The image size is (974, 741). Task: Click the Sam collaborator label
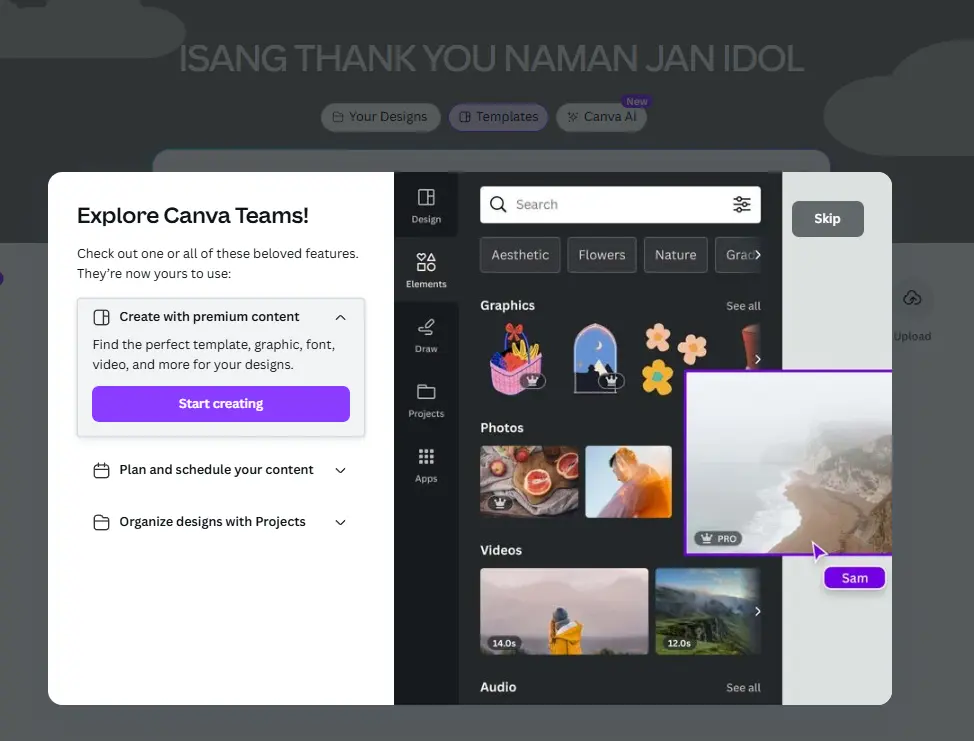click(x=854, y=578)
